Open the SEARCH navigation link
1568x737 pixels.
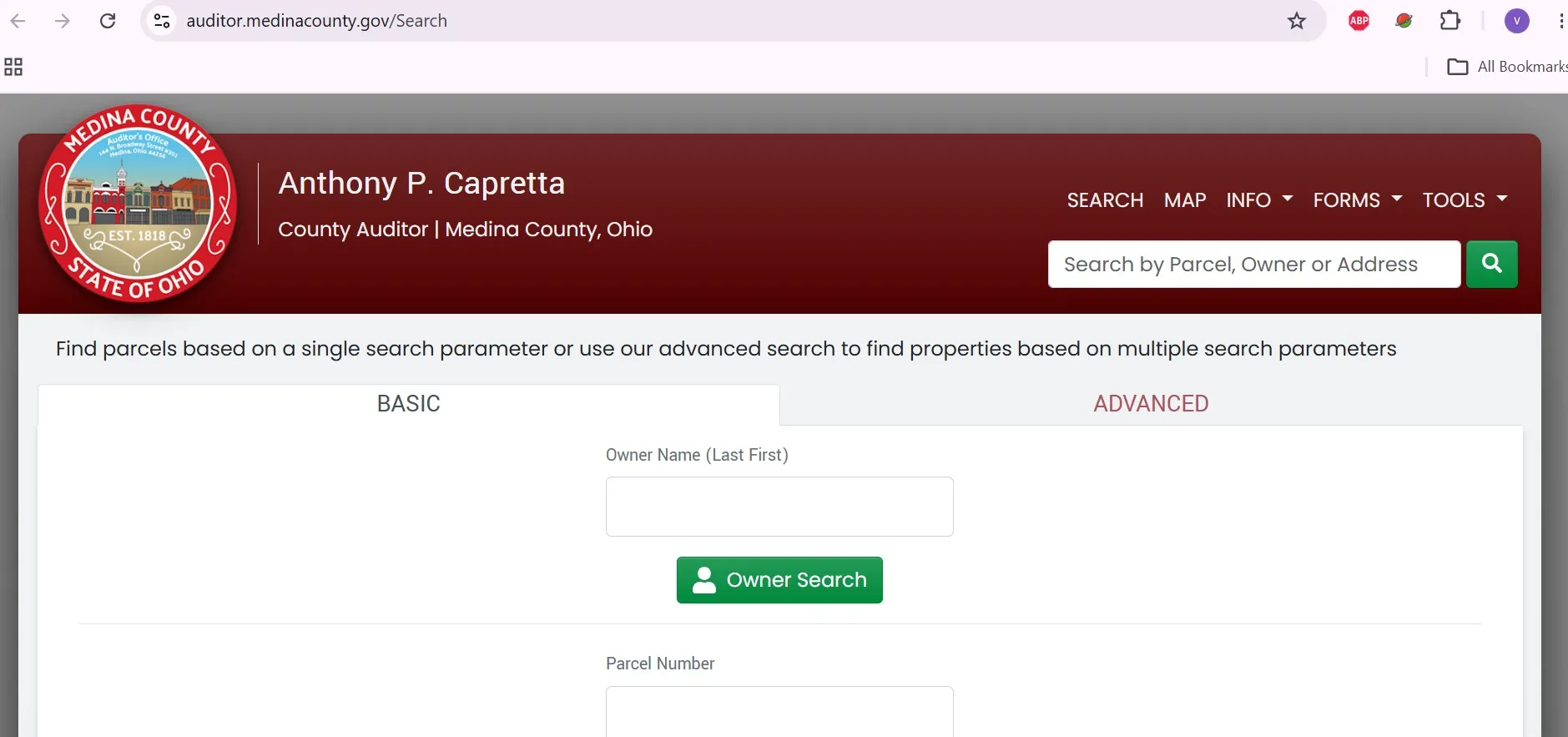(1105, 200)
